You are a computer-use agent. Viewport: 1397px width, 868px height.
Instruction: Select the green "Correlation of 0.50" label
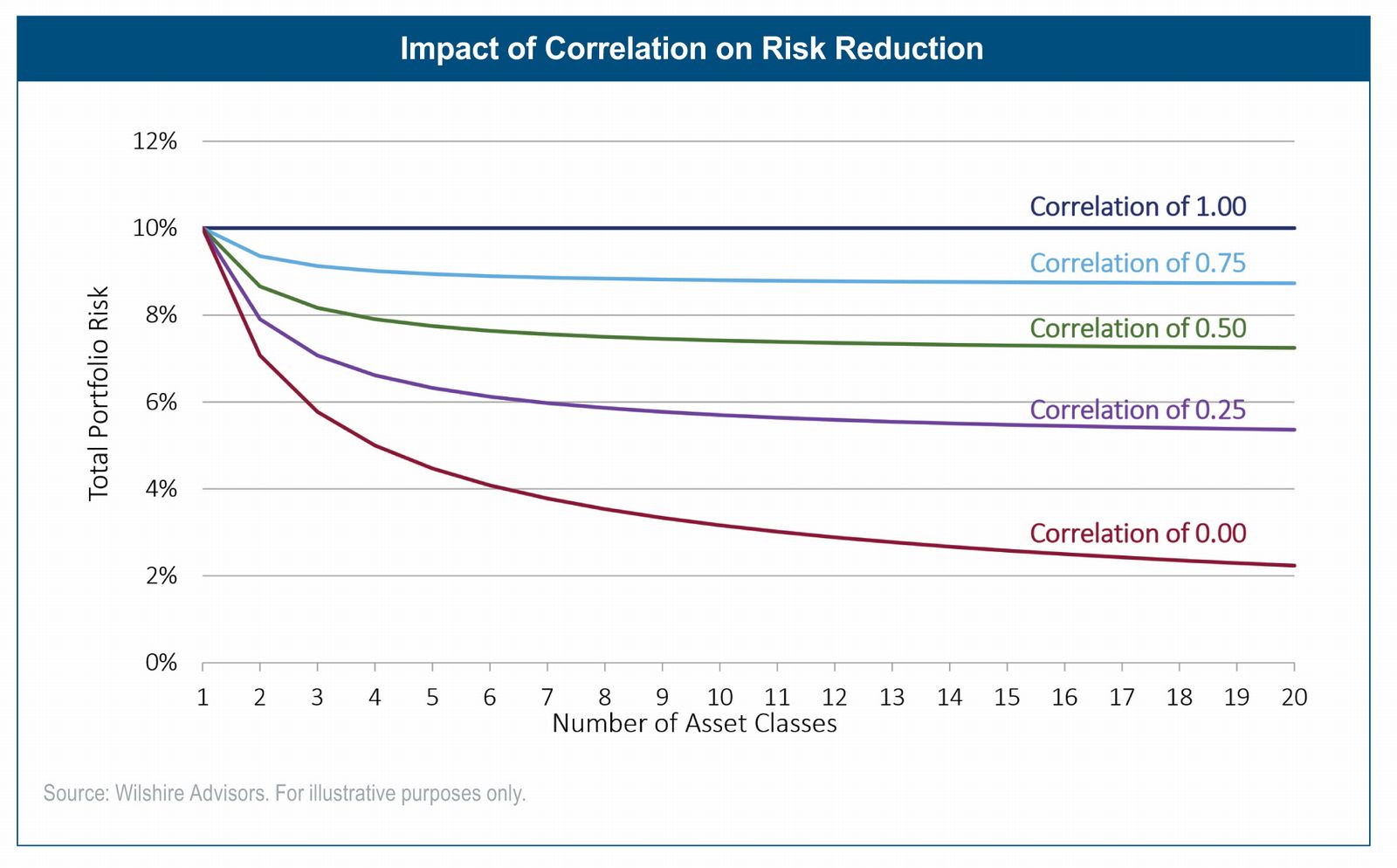point(1138,328)
